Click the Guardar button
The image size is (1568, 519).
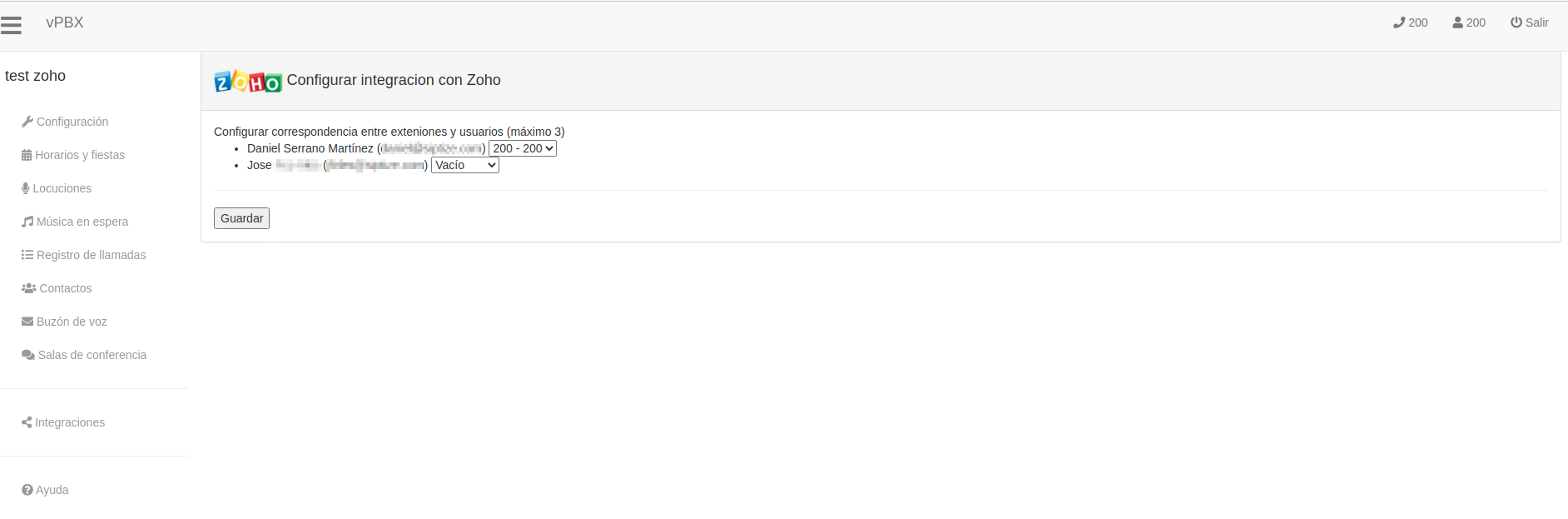(x=241, y=218)
